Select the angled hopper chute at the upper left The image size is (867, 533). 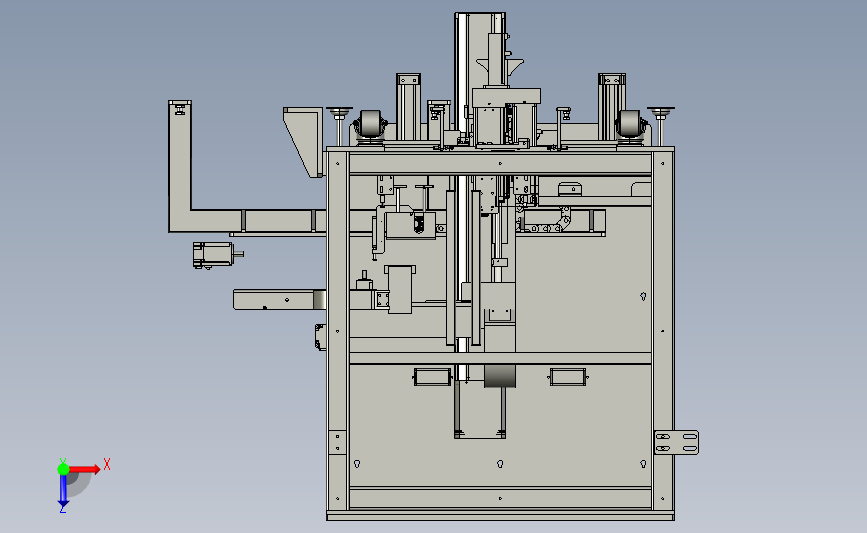coord(304,142)
